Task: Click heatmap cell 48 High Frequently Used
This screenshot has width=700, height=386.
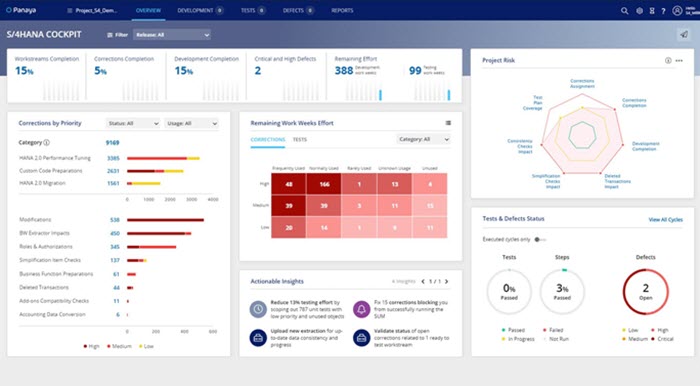Action: (289, 184)
